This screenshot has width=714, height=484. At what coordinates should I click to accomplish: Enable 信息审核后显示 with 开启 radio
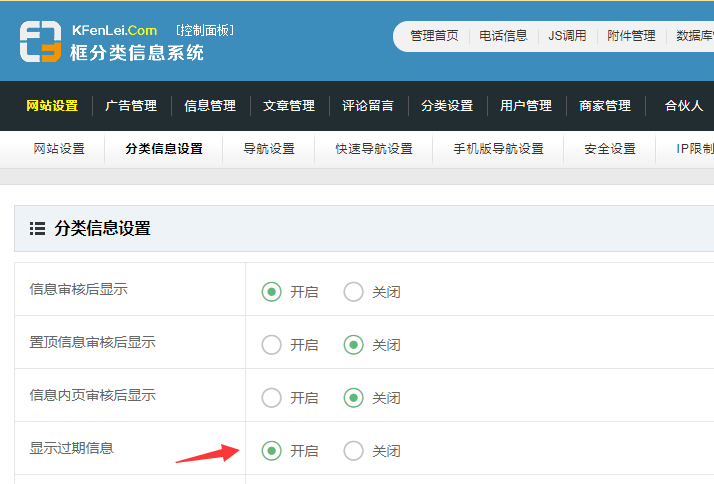pos(271,292)
